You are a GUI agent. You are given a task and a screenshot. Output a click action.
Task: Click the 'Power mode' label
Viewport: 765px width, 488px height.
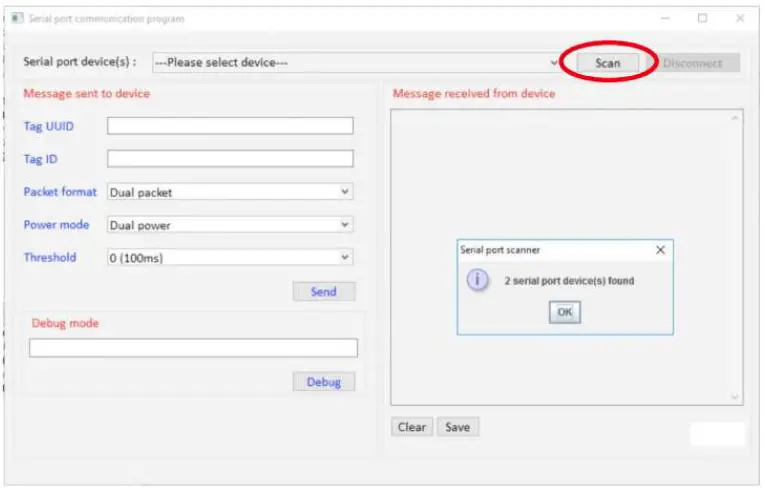tap(57, 224)
